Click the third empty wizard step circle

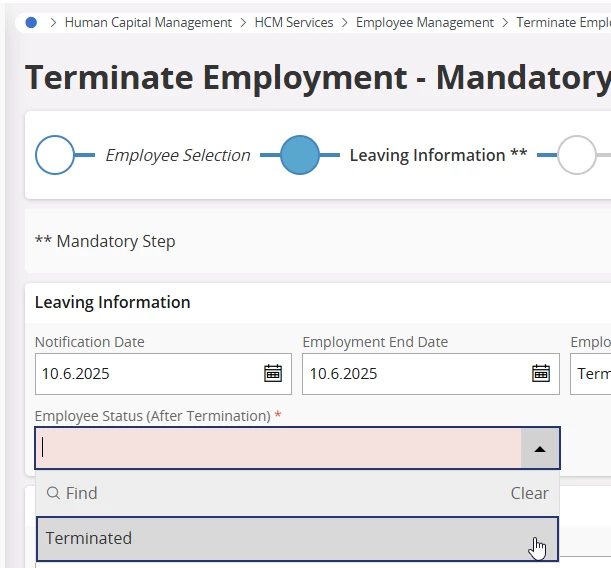click(x=576, y=155)
